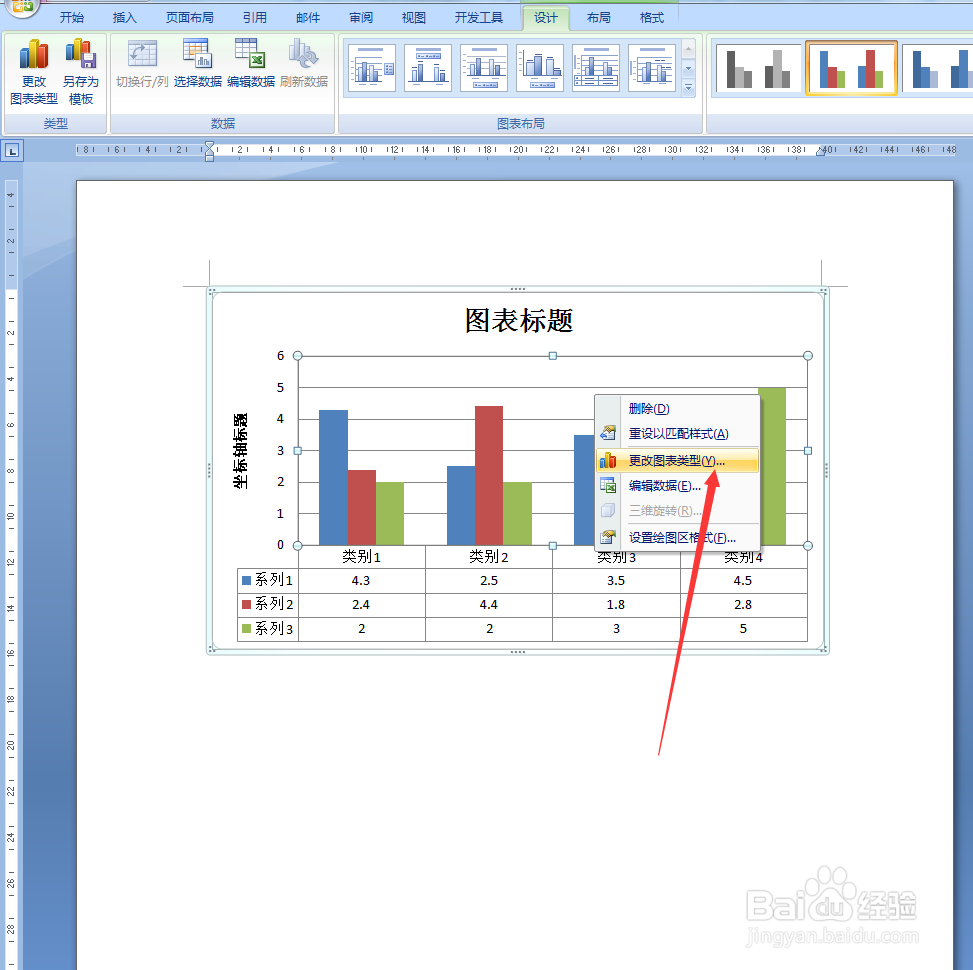Apply the blue monochrome chart style
Screen dimensions: 973x970
(x=938, y=68)
